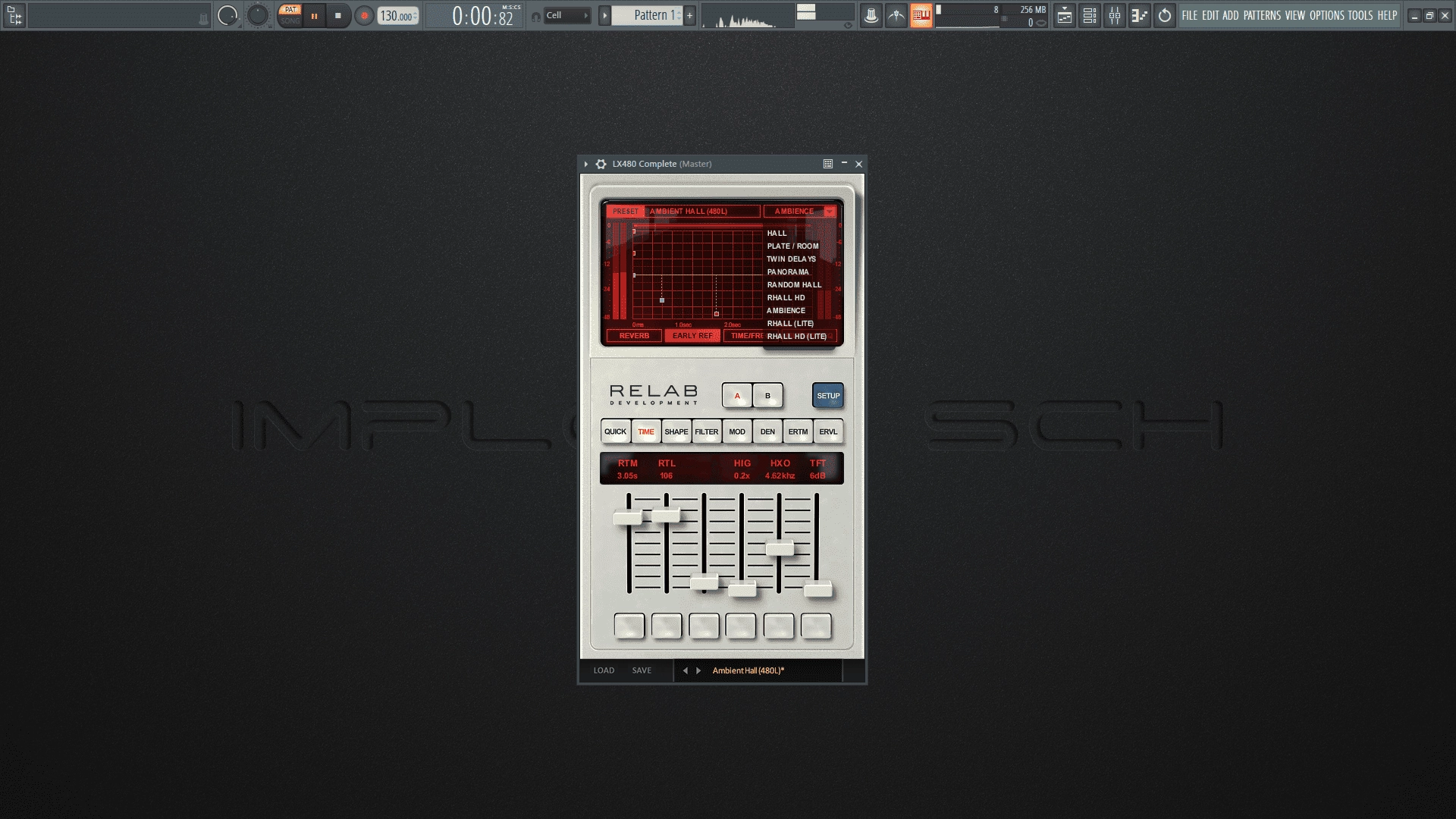
Task: Adjust the main pitch knob
Action: 258,15
